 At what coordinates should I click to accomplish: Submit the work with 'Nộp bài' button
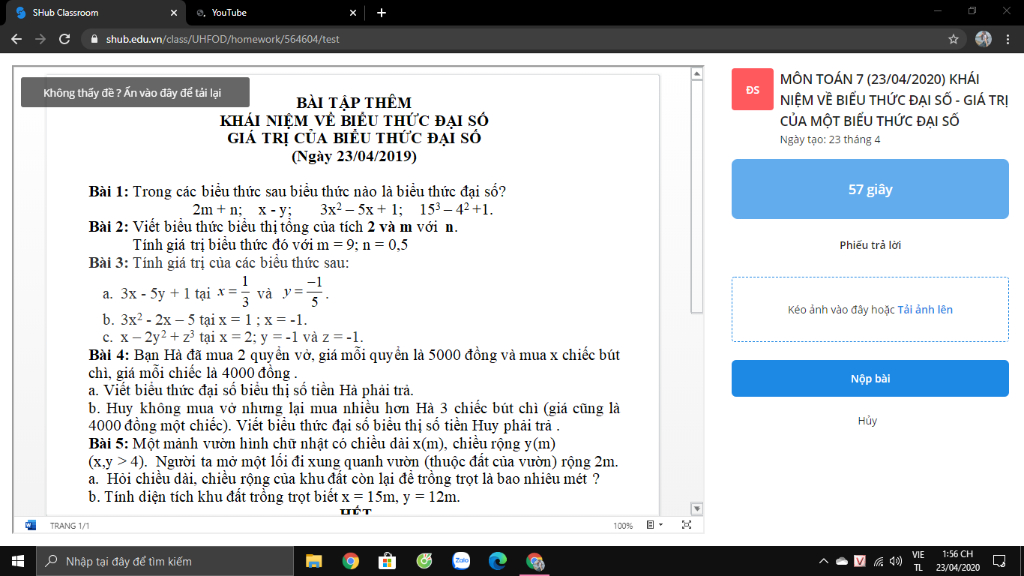pos(870,378)
